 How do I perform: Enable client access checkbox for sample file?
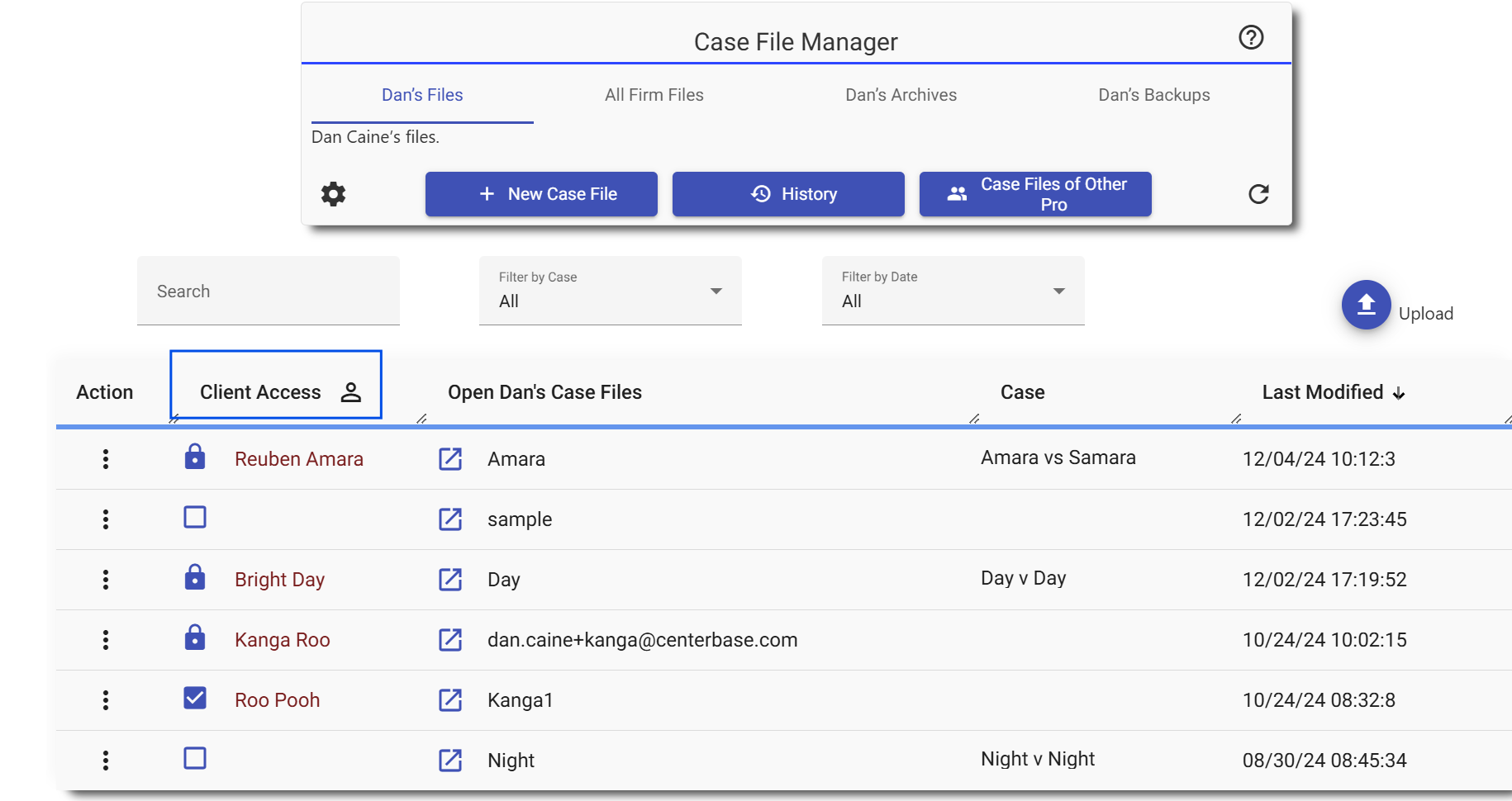point(195,517)
